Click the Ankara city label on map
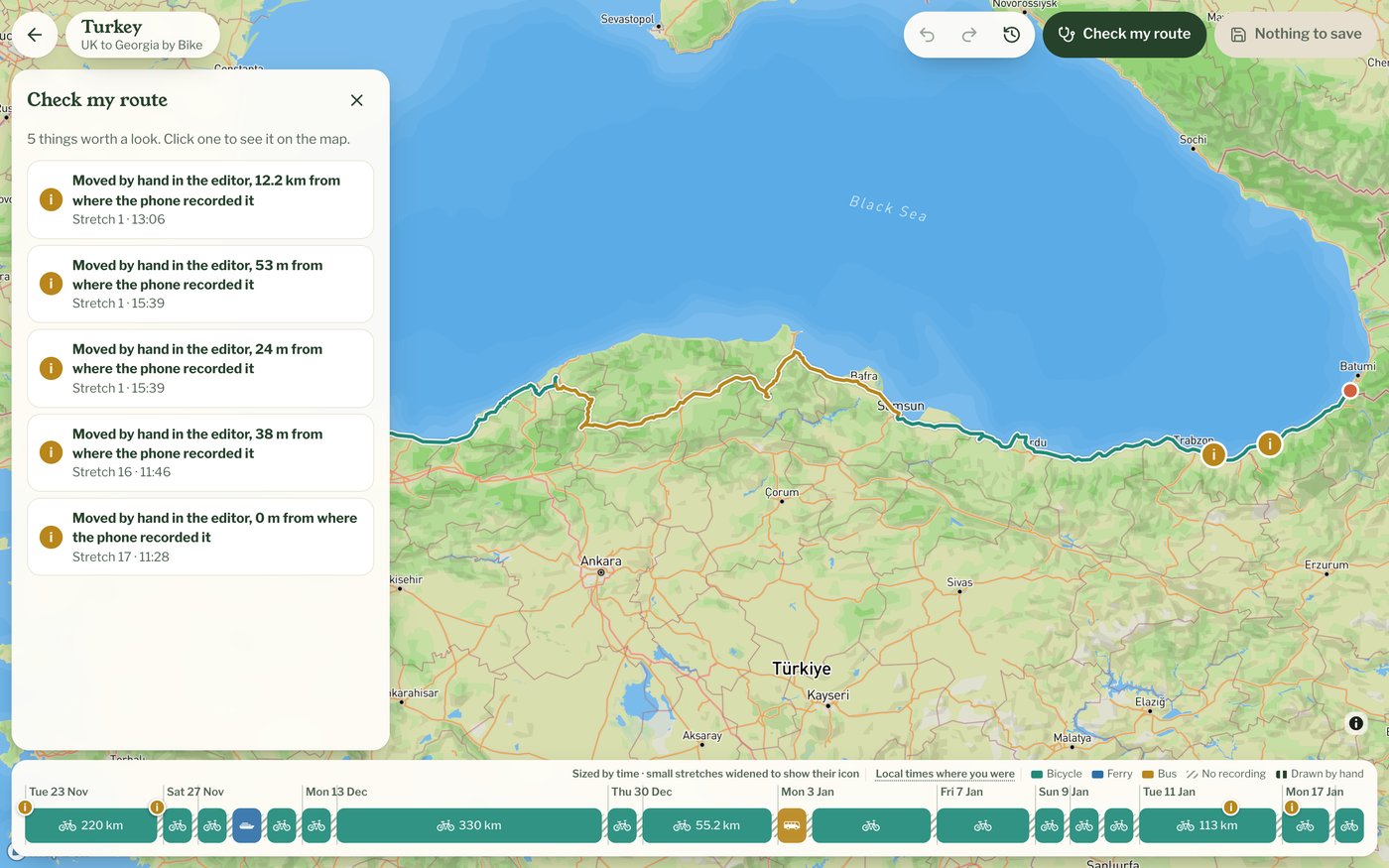The width and height of the screenshot is (1389, 868). click(601, 561)
